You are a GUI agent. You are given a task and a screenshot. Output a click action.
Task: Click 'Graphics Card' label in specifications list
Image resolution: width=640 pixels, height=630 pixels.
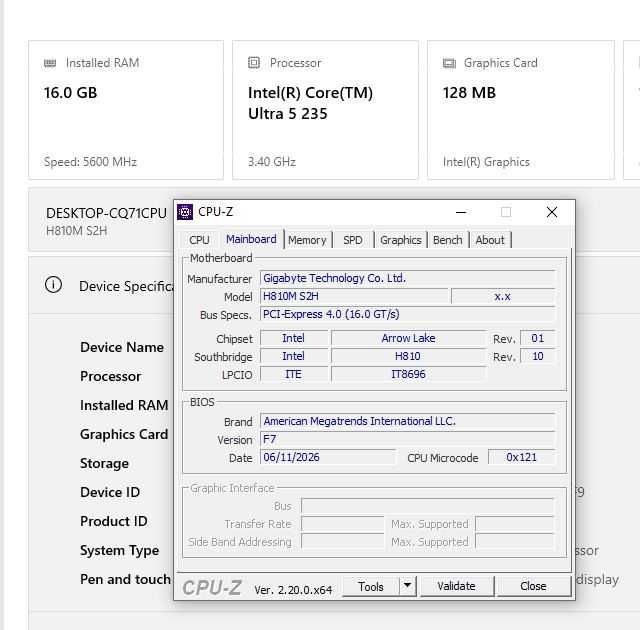[x=124, y=434]
